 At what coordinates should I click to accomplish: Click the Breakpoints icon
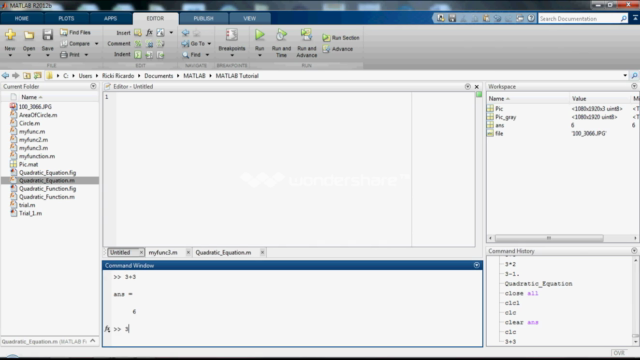pyautogui.click(x=231, y=35)
